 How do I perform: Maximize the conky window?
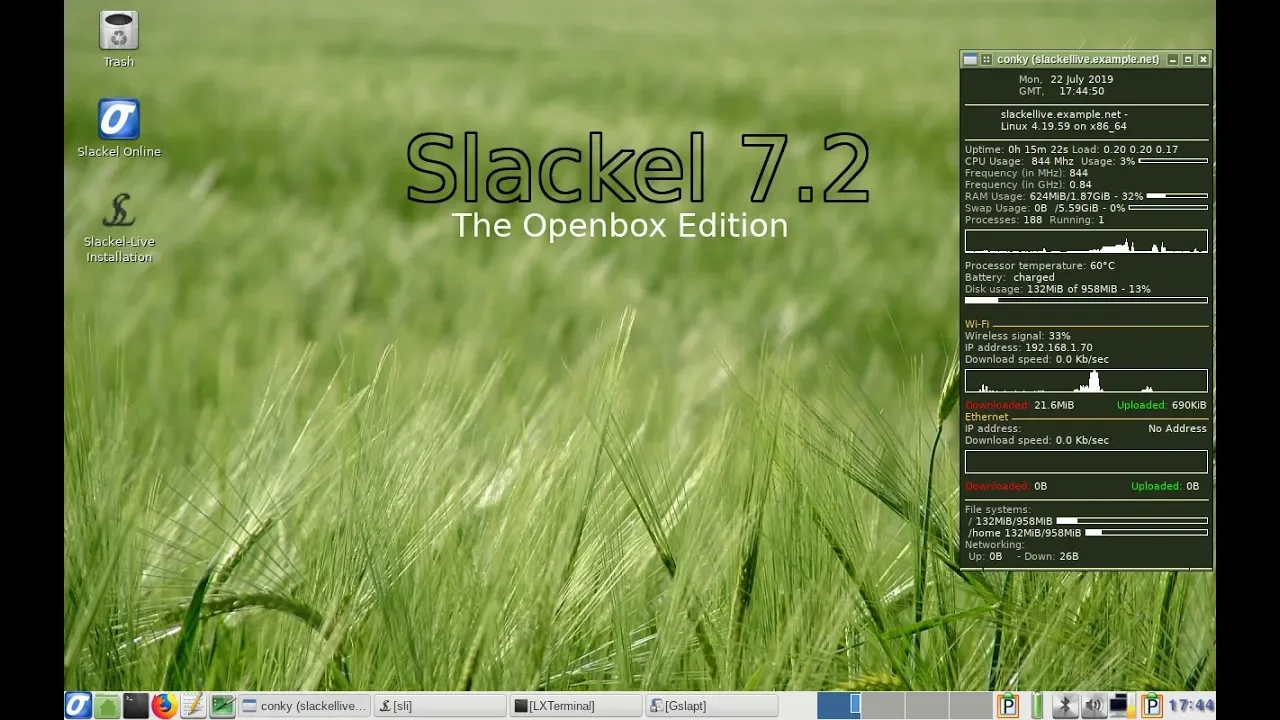[x=1188, y=60]
